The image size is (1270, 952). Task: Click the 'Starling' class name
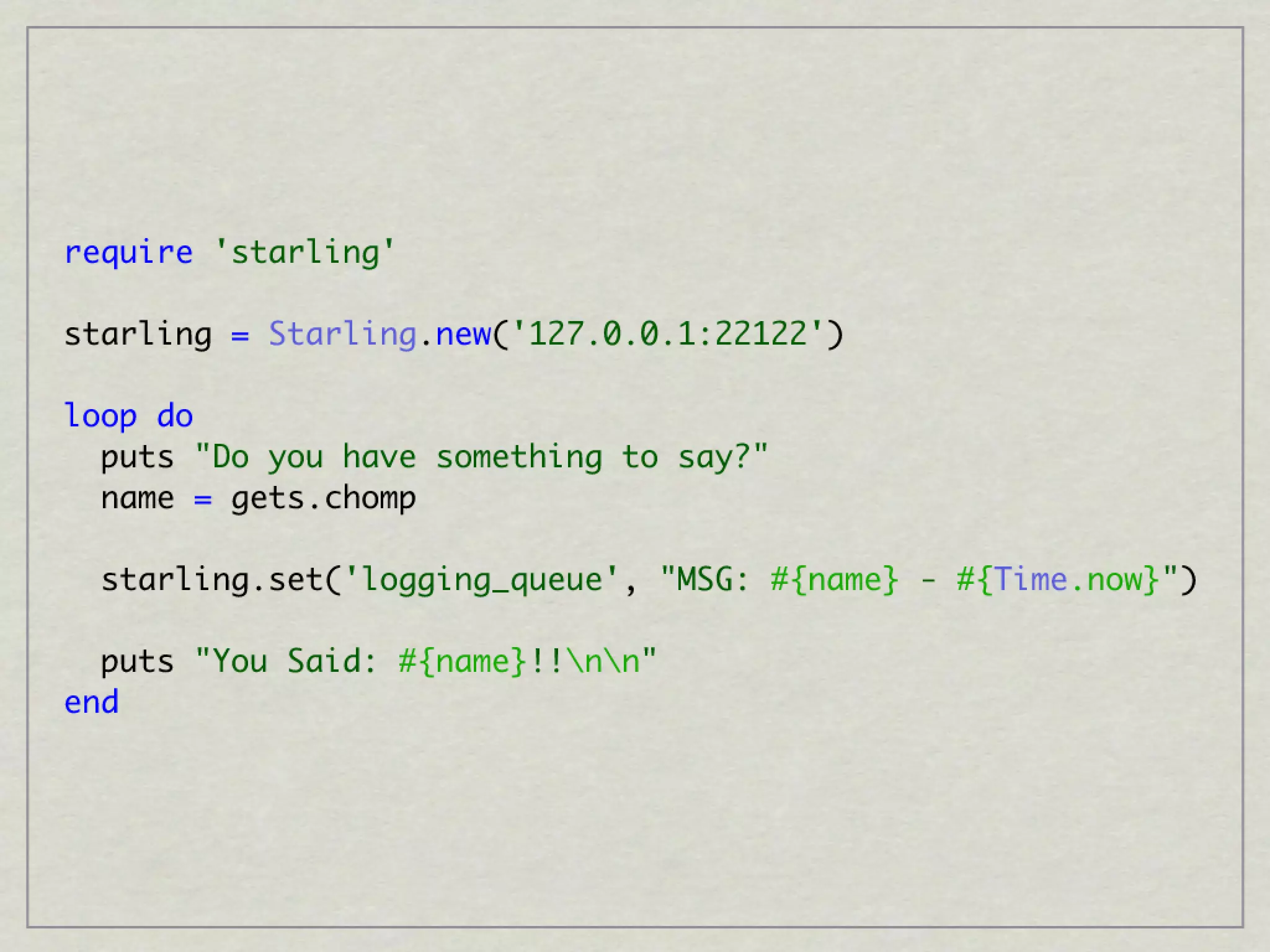(342, 334)
